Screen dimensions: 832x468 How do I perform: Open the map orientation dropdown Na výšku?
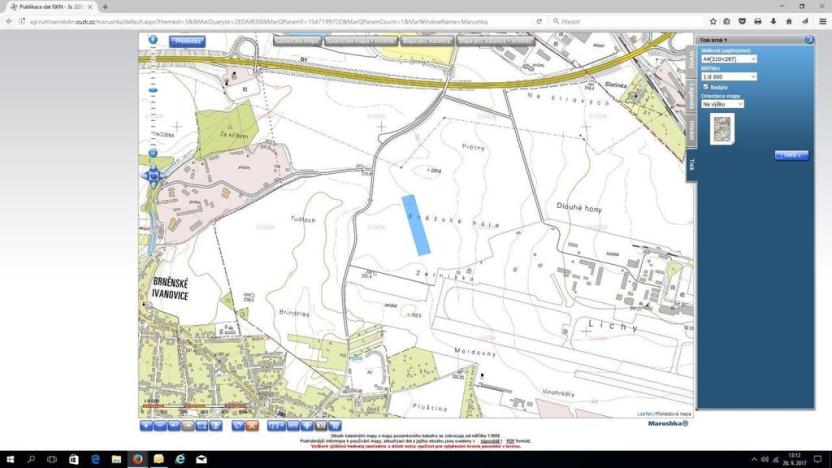pos(722,104)
